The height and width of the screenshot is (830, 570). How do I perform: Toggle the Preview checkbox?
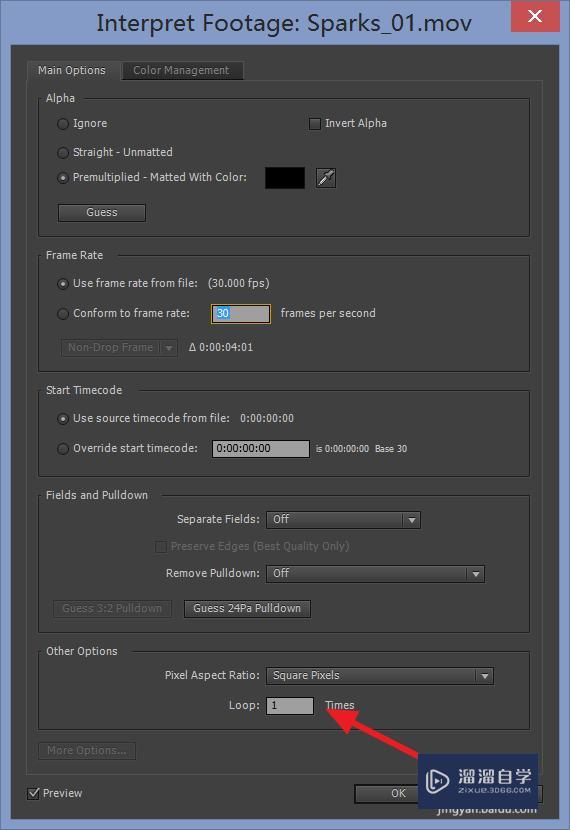[x=33, y=793]
